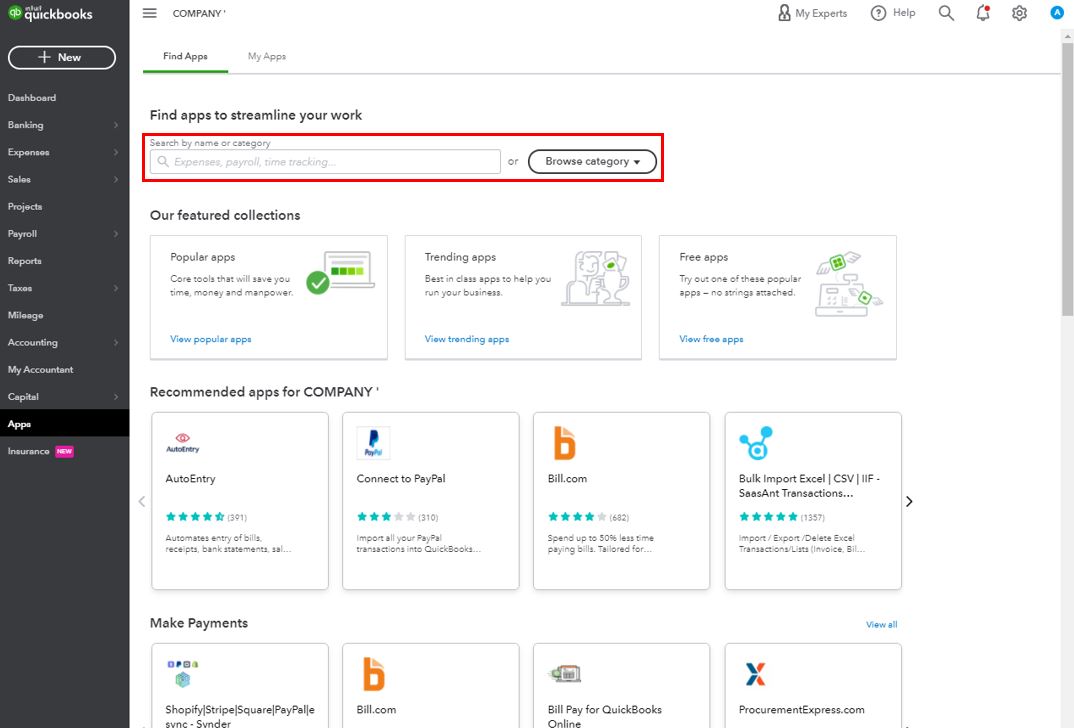Image resolution: width=1074 pixels, height=728 pixels.
Task: Click the AutoEntry app logo
Action: pos(182,443)
